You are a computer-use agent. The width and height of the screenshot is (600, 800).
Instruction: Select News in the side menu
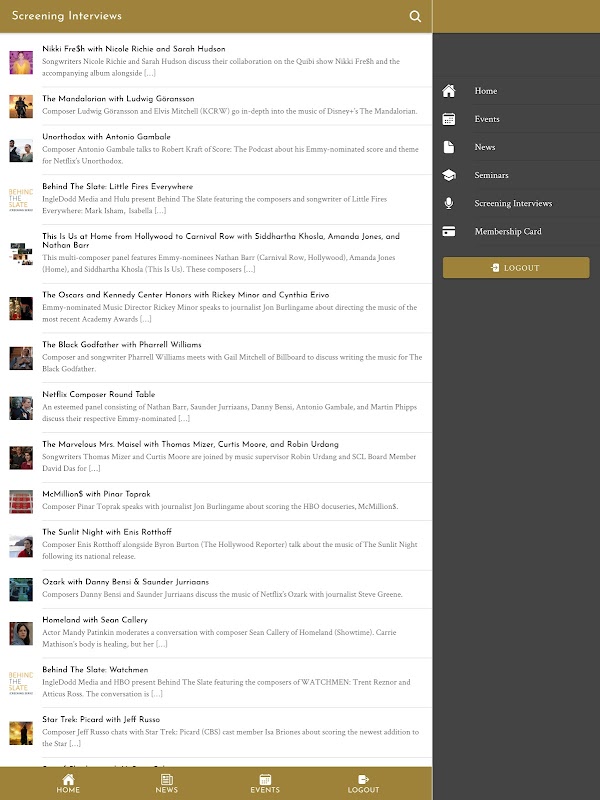tap(516, 147)
